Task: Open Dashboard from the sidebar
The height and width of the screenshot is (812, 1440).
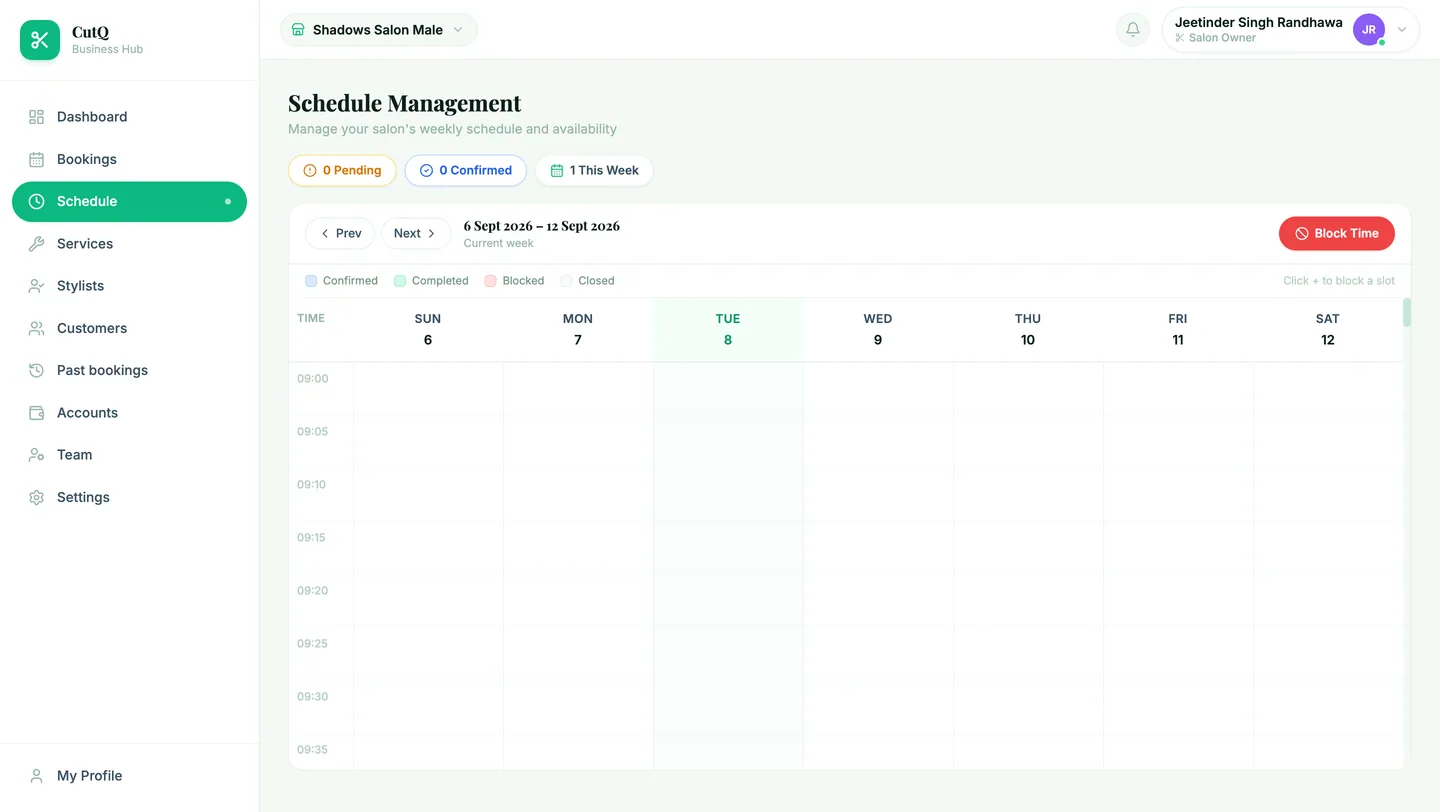Action: coord(129,117)
